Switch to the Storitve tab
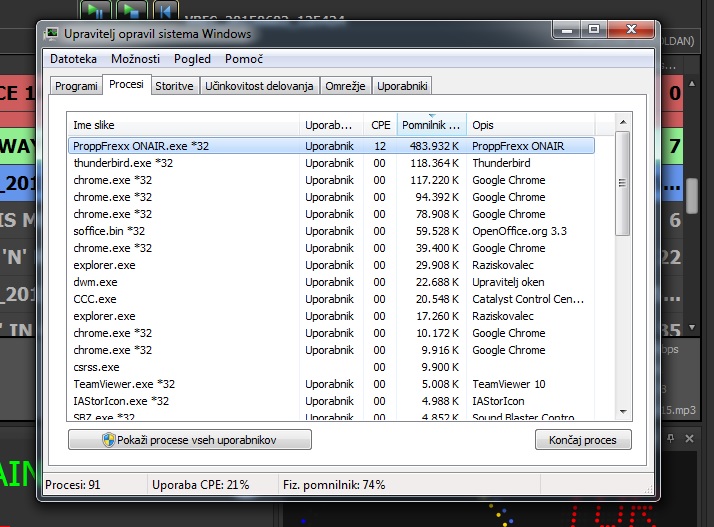The width and height of the screenshot is (714, 527). coord(174,87)
